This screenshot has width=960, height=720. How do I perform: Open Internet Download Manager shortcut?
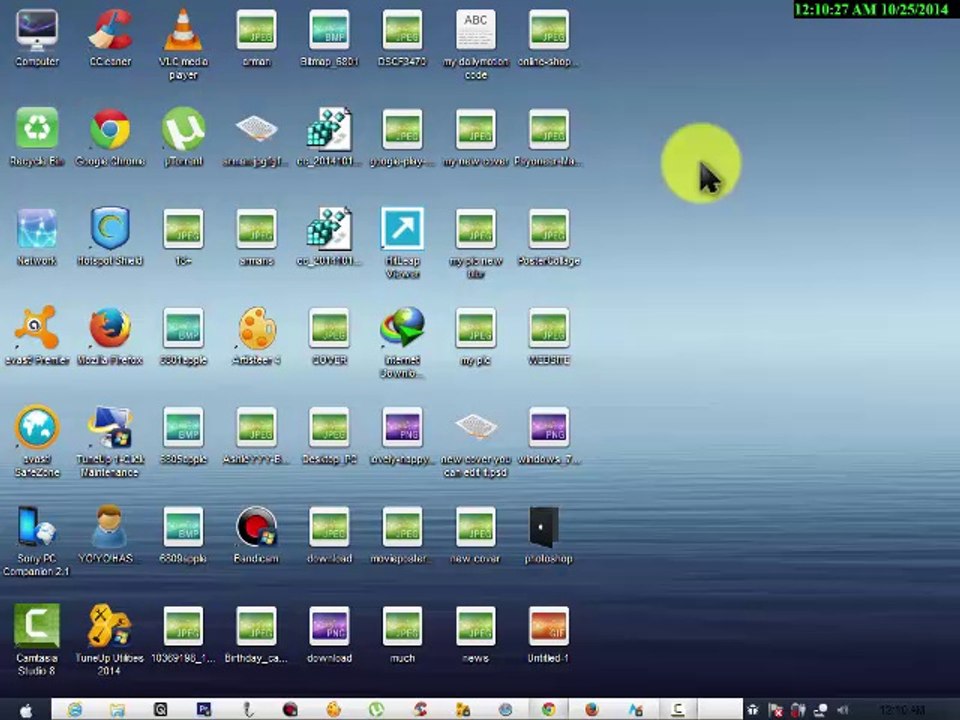point(402,343)
